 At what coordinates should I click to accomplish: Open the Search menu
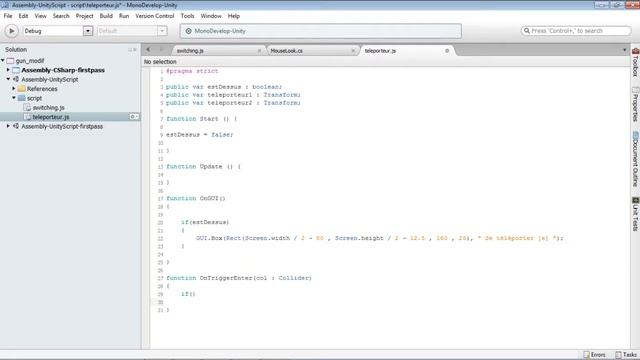pyautogui.click(x=61, y=16)
